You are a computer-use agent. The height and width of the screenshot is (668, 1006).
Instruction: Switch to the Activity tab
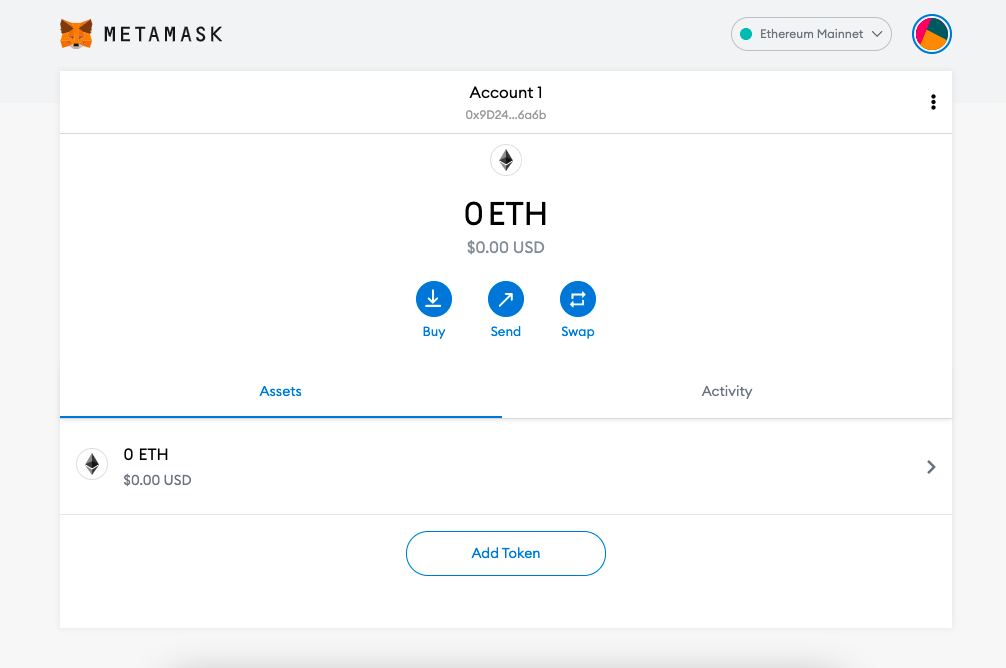[x=727, y=391]
